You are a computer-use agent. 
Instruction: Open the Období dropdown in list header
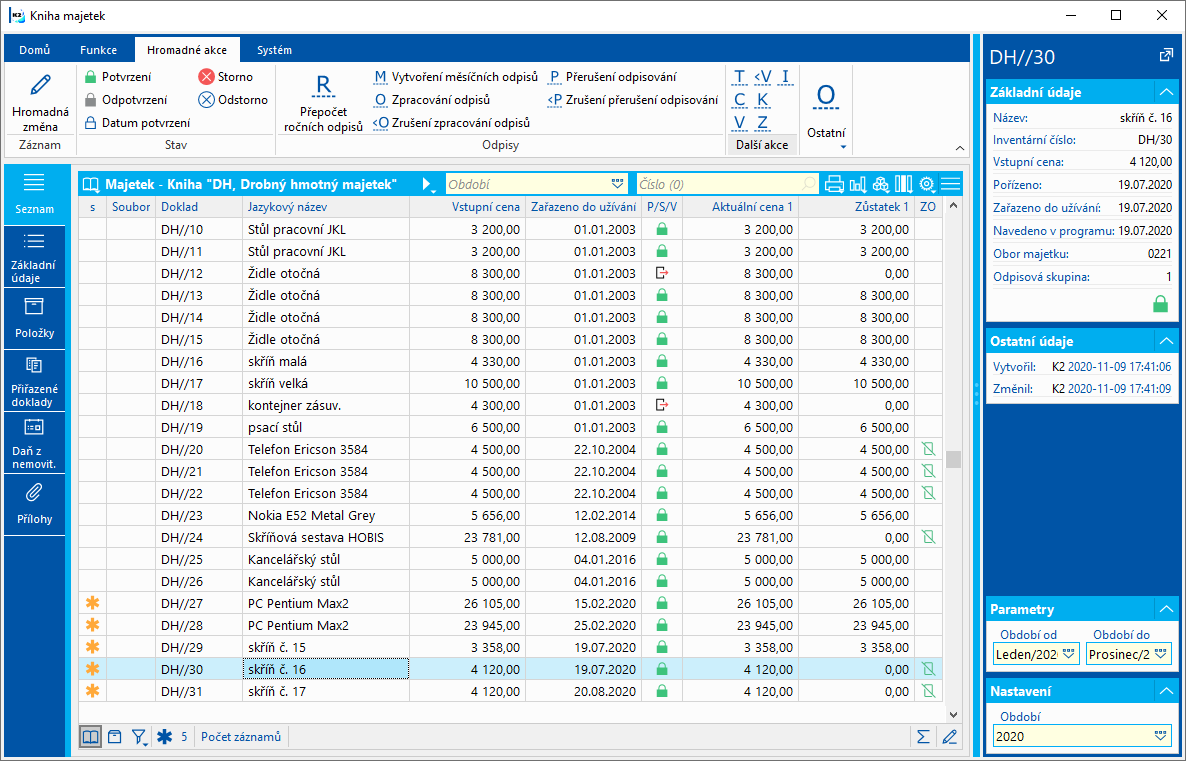point(617,184)
